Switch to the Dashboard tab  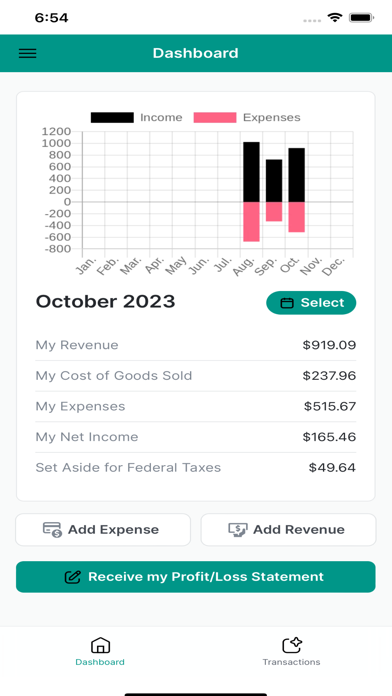point(100,651)
